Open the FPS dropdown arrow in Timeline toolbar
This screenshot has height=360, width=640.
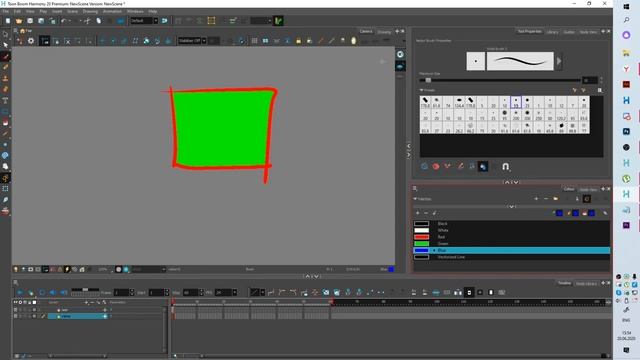(235, 293)
